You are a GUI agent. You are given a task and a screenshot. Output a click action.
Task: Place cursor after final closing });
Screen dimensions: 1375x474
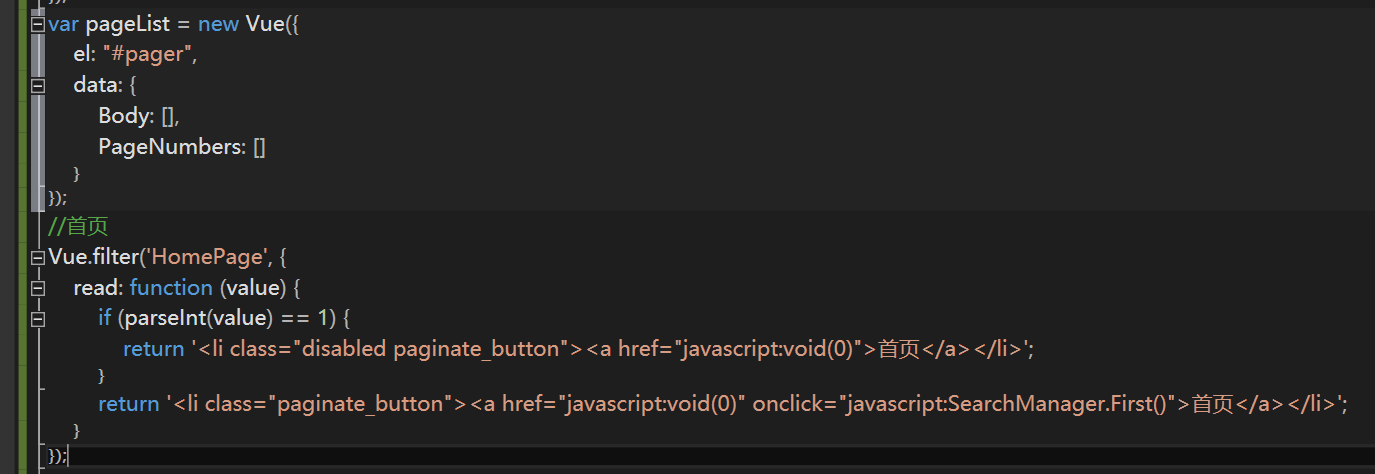69,457
